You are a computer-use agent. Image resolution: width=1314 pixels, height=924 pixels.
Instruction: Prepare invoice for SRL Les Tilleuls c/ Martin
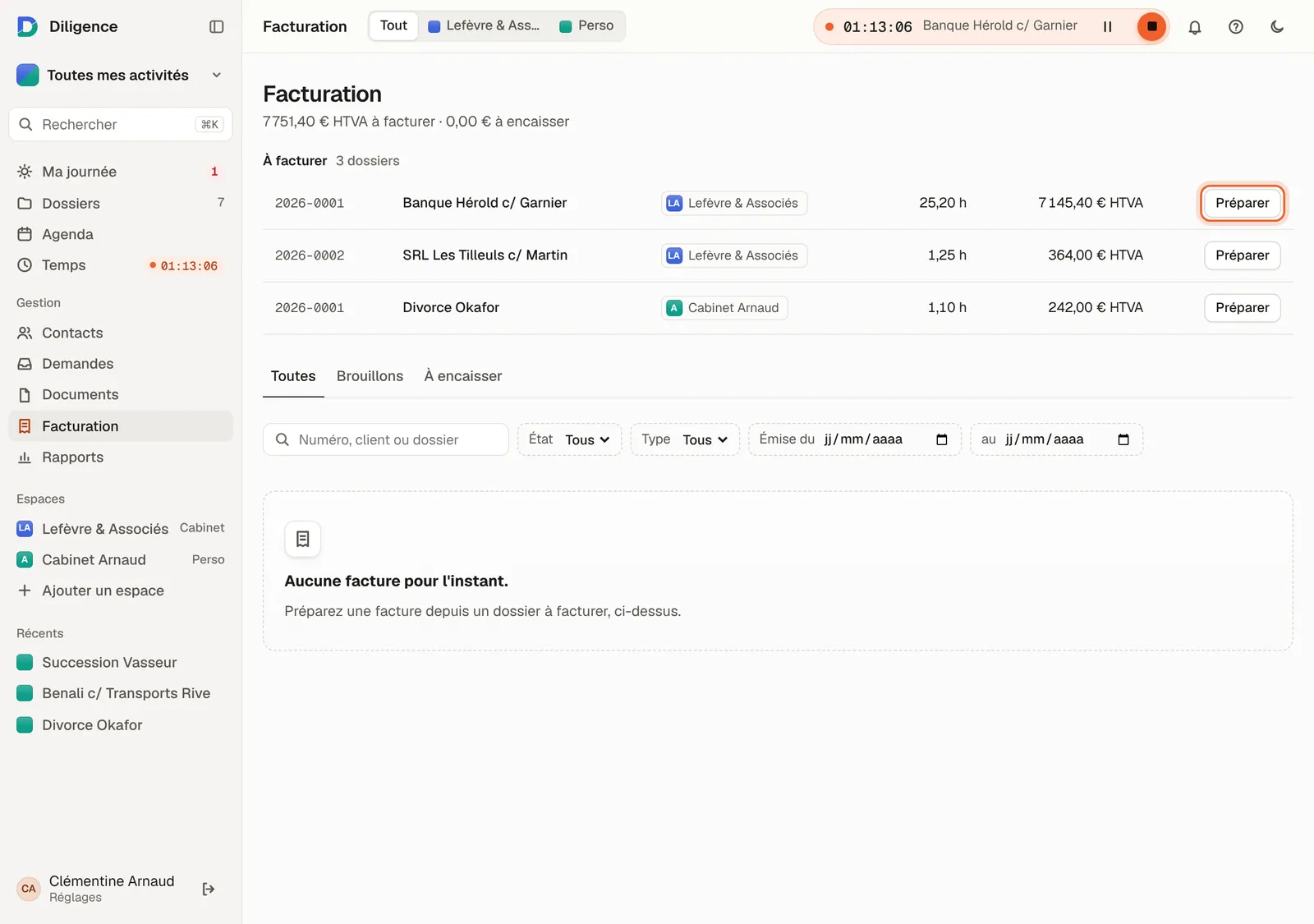pos(1242,255)
